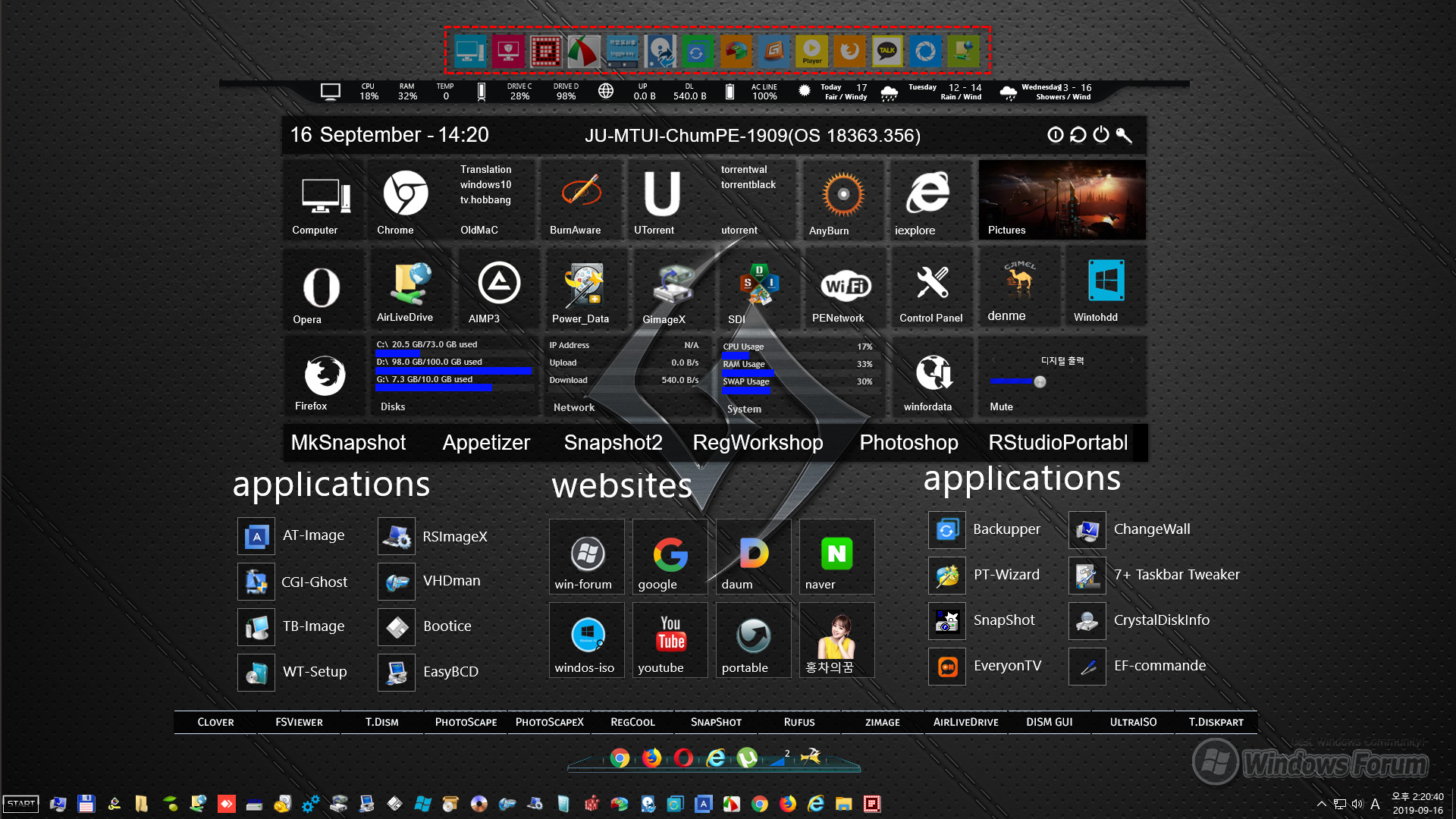Viewport: 1456px width, 819px height.
Task: Select the RStudioPortabl tab
Action: pyautogui.click(x=1058, y=443)
